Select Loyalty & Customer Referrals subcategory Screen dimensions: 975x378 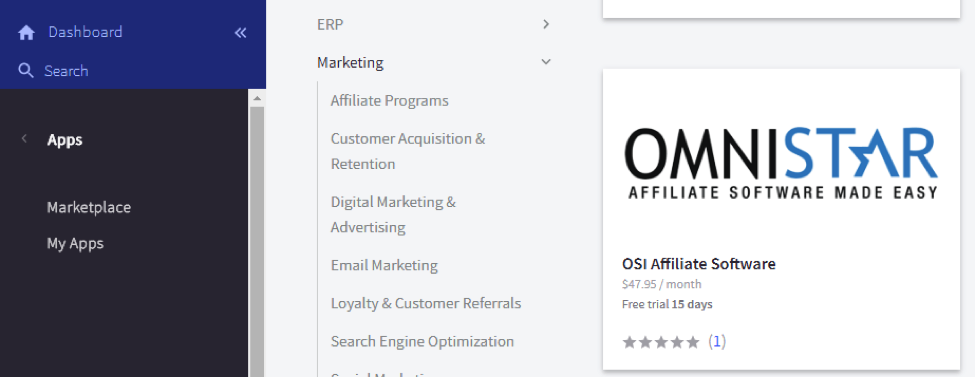[x=426, y=303]
